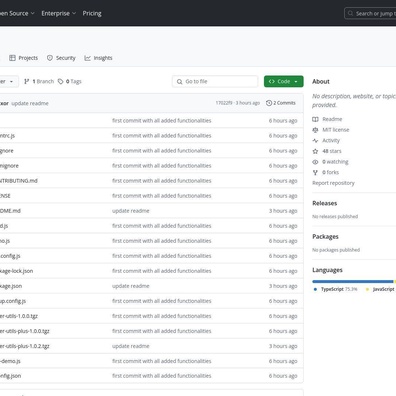Open the .npmignore file entry
The width and height of the screenshot is (396, 396).
point(9,166)
